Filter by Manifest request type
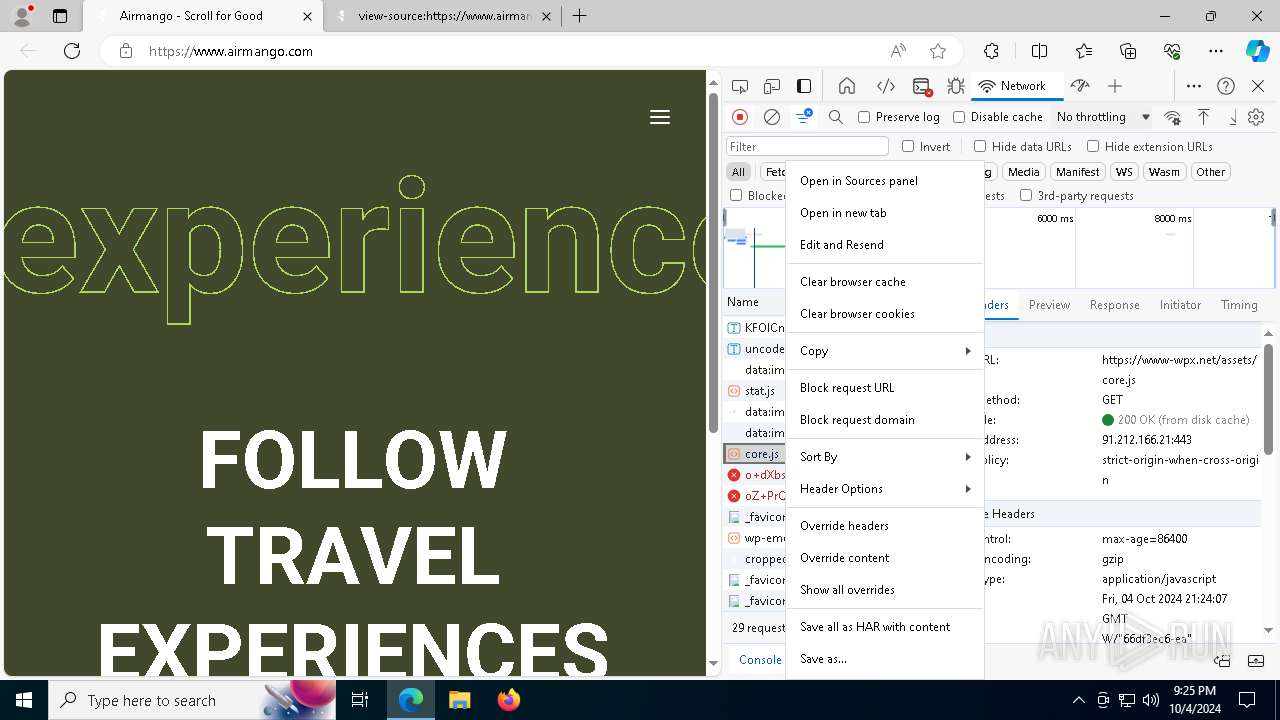Screen dimensions: 1280x720 (1077, 172)
